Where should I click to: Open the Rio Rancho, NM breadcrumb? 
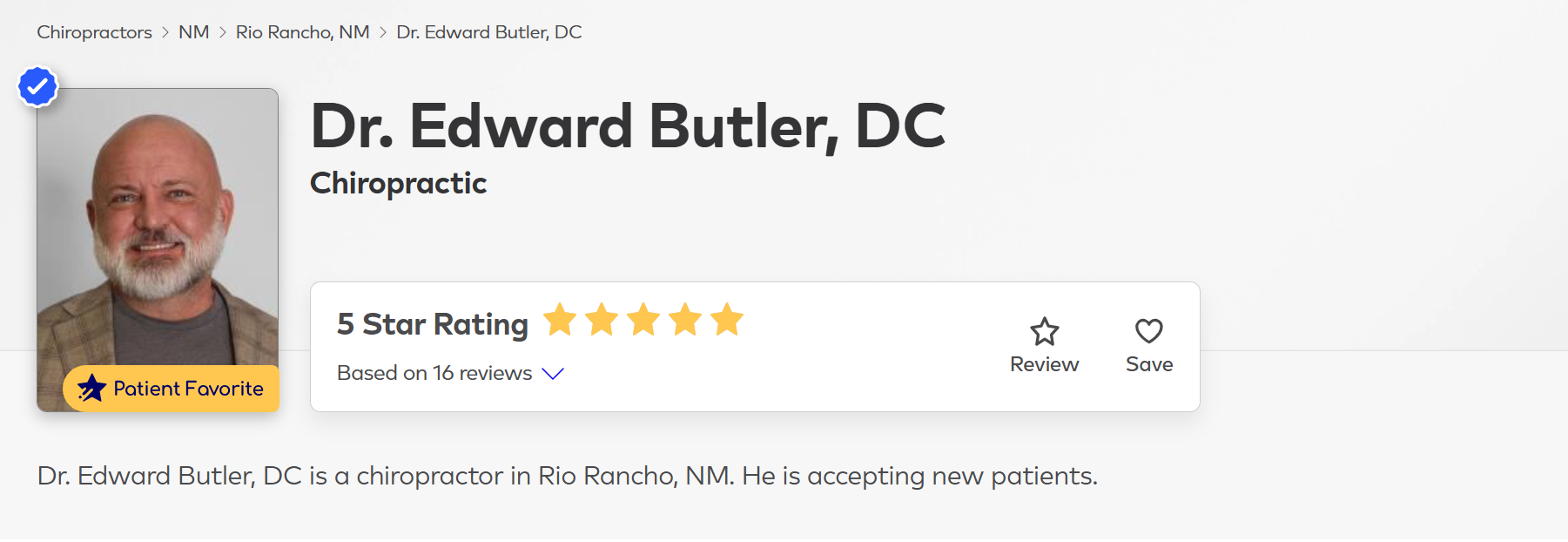point(302,32)
